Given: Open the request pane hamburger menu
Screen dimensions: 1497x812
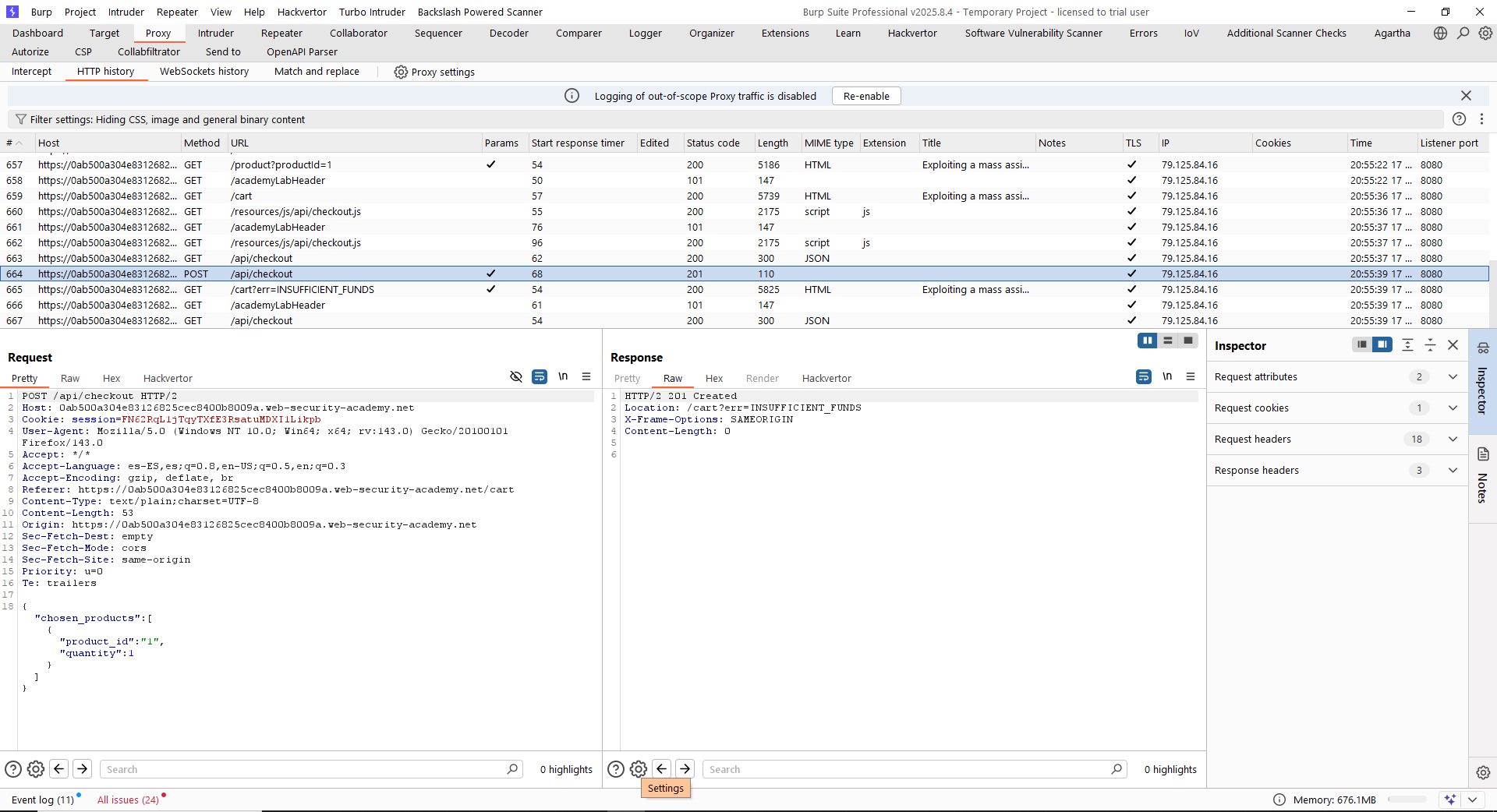Looking at the screenshot, I should (x=586, y=376).
